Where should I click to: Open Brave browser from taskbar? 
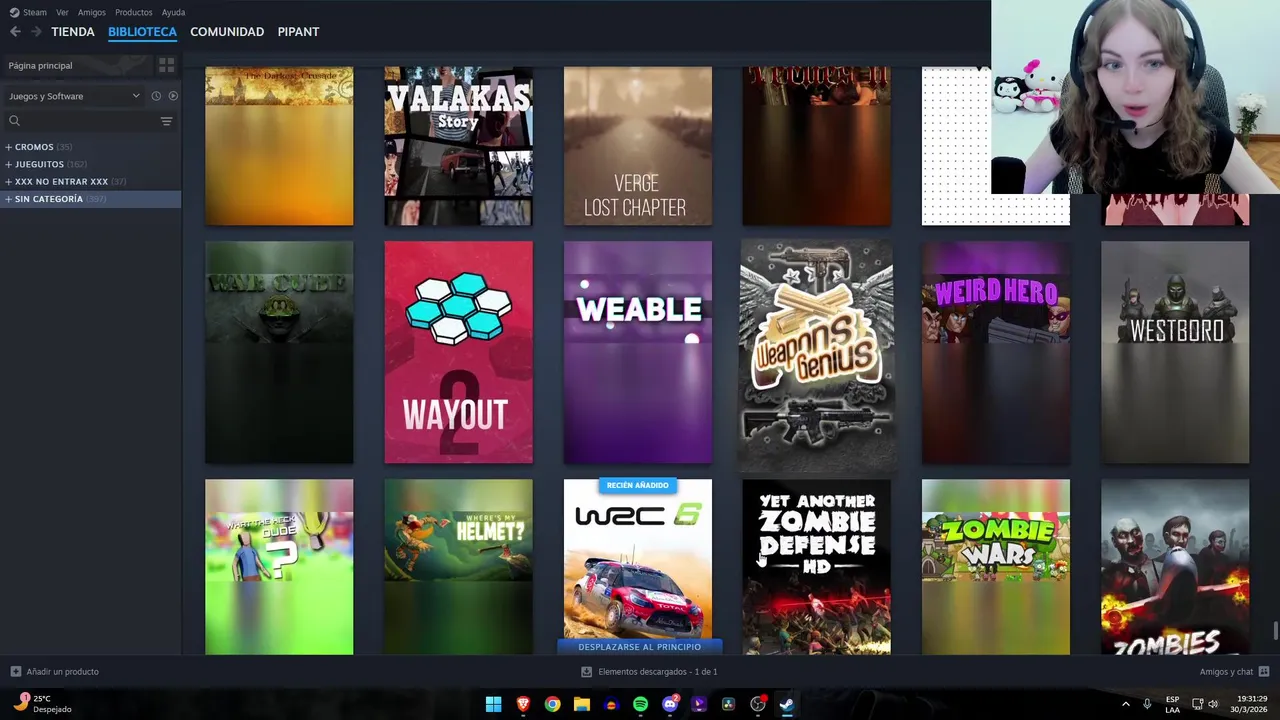(x=523, y=705)
